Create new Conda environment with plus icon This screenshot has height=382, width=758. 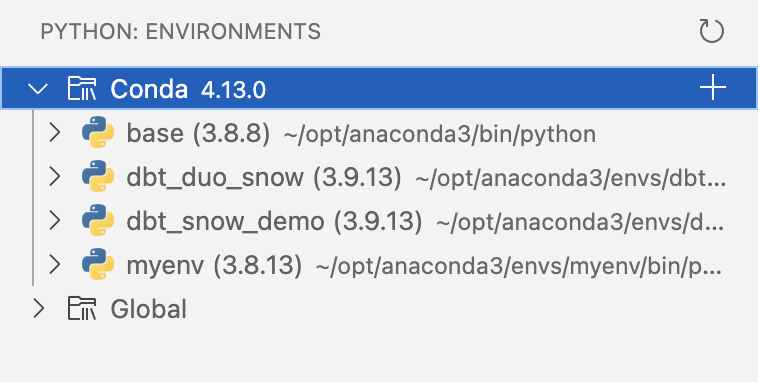[x=713, y=88]
